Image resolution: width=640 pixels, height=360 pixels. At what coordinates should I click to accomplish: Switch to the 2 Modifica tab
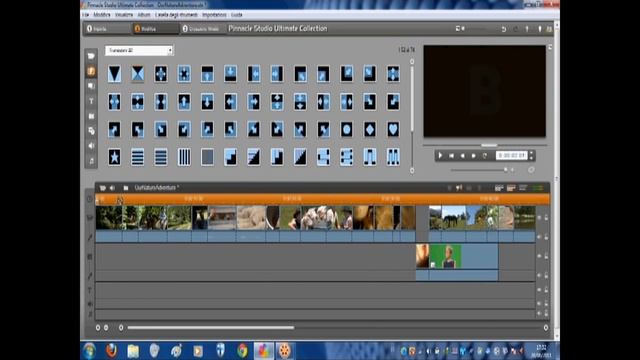click(x=156, y=29)
